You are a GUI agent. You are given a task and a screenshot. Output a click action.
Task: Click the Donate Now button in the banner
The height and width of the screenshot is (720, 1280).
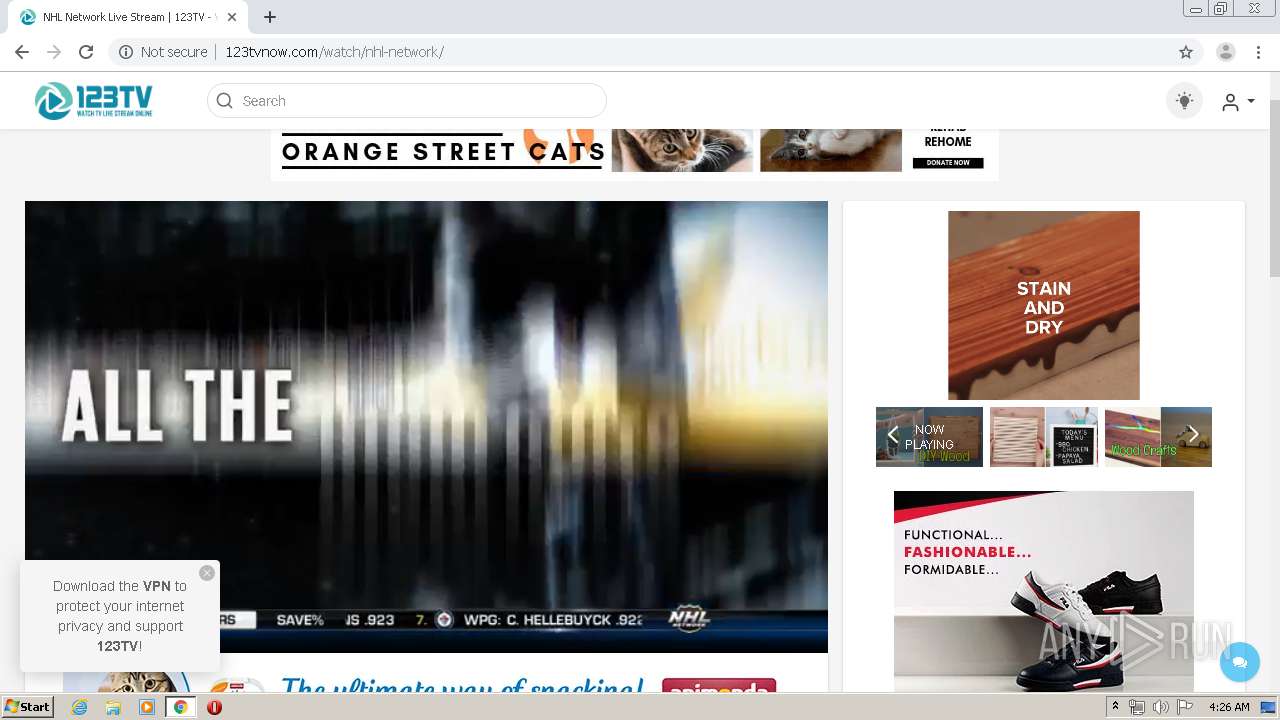pyautogui.click(x=948, y=162)
